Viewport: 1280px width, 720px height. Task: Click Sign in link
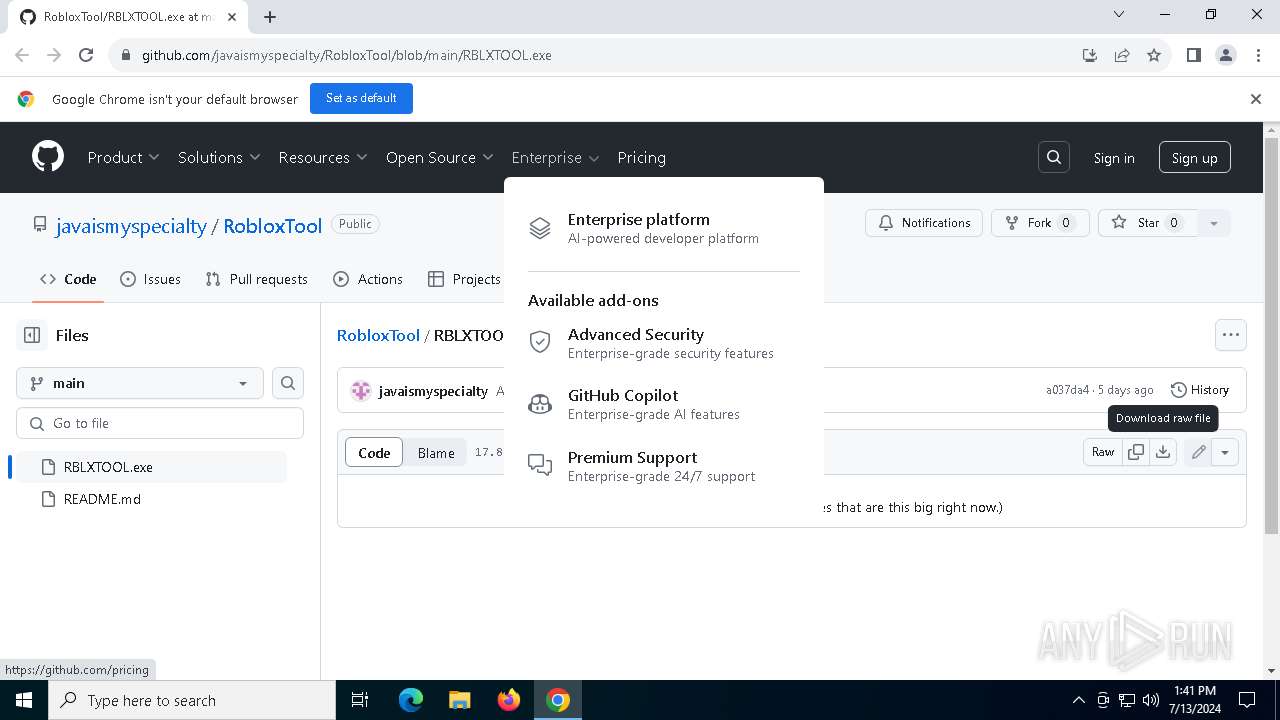pos(1114,158)
